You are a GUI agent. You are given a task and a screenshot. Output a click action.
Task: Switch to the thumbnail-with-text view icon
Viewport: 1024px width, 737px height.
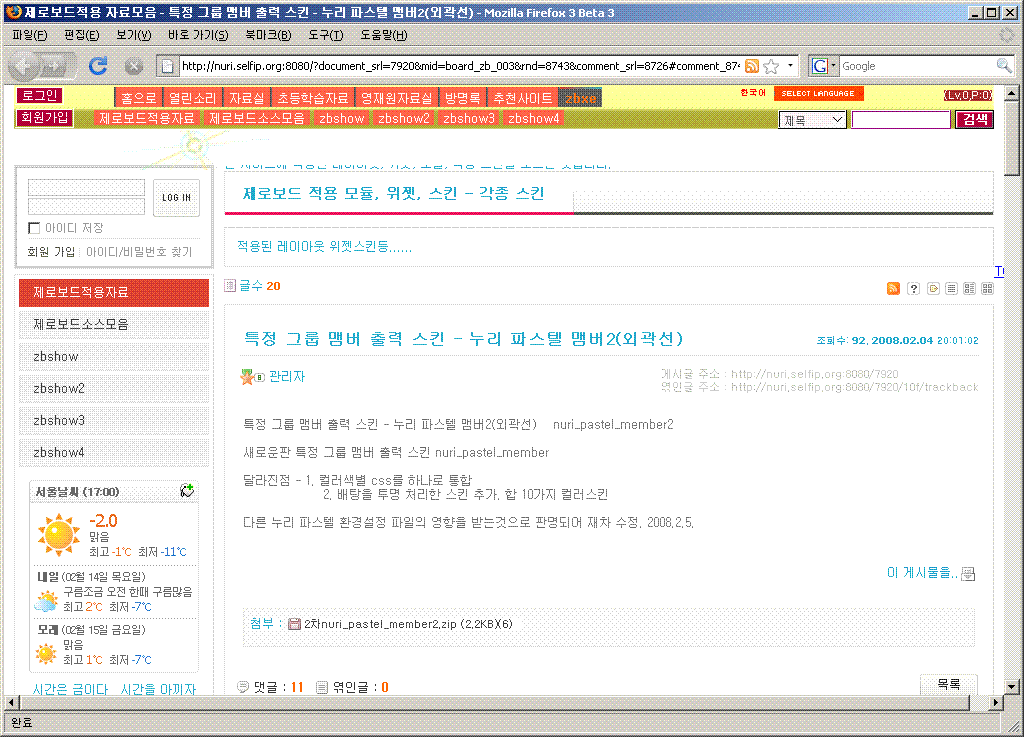(x=970, y=289)
